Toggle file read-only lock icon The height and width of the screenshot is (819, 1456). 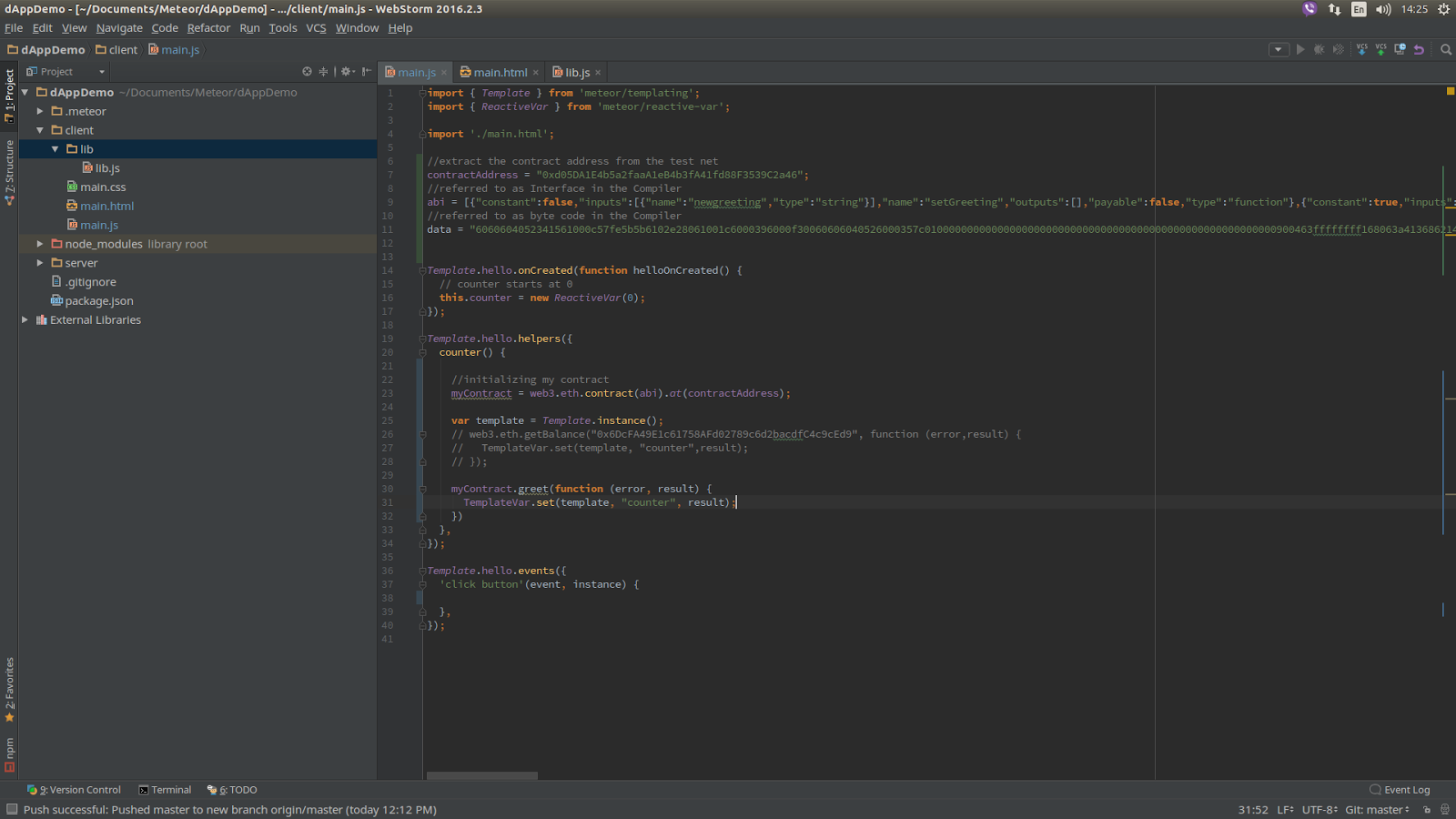pos(1426,810)
